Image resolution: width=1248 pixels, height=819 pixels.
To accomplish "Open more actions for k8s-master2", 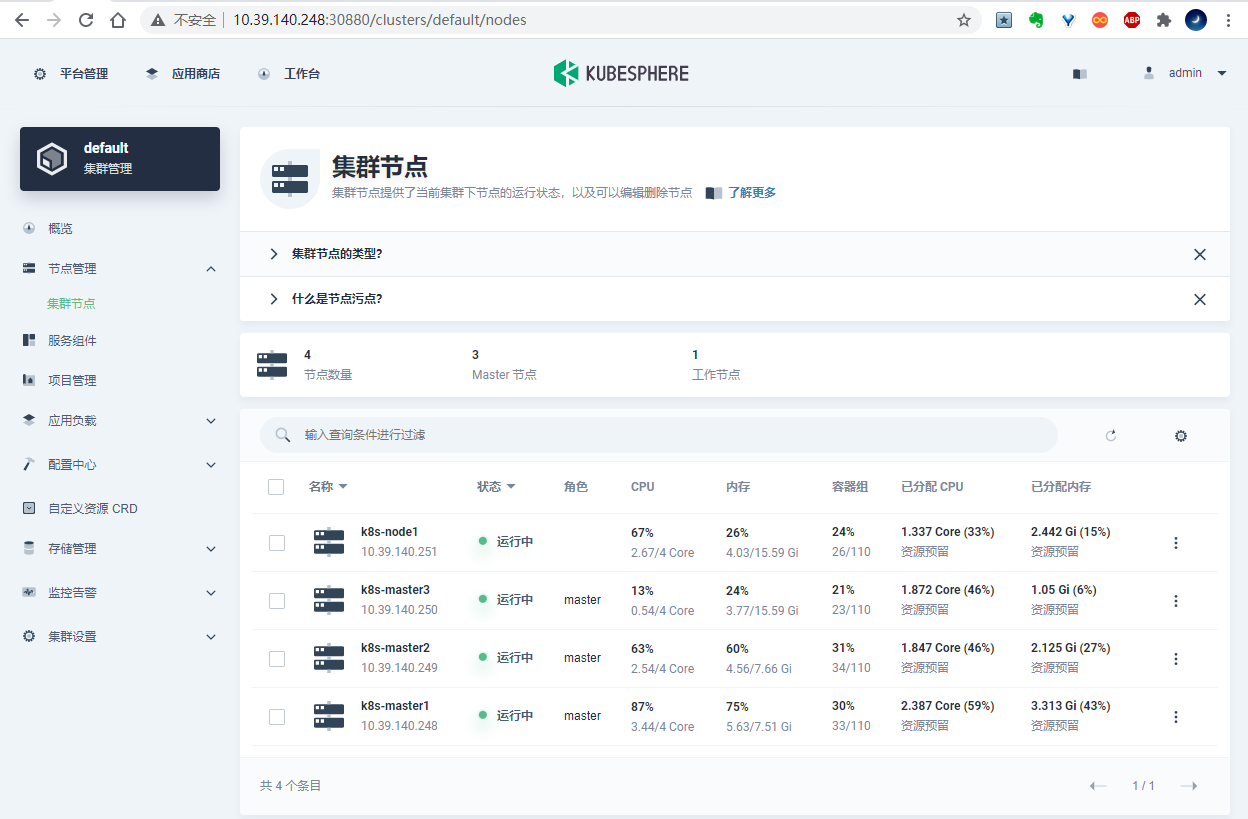I will tap(1176, 659).
